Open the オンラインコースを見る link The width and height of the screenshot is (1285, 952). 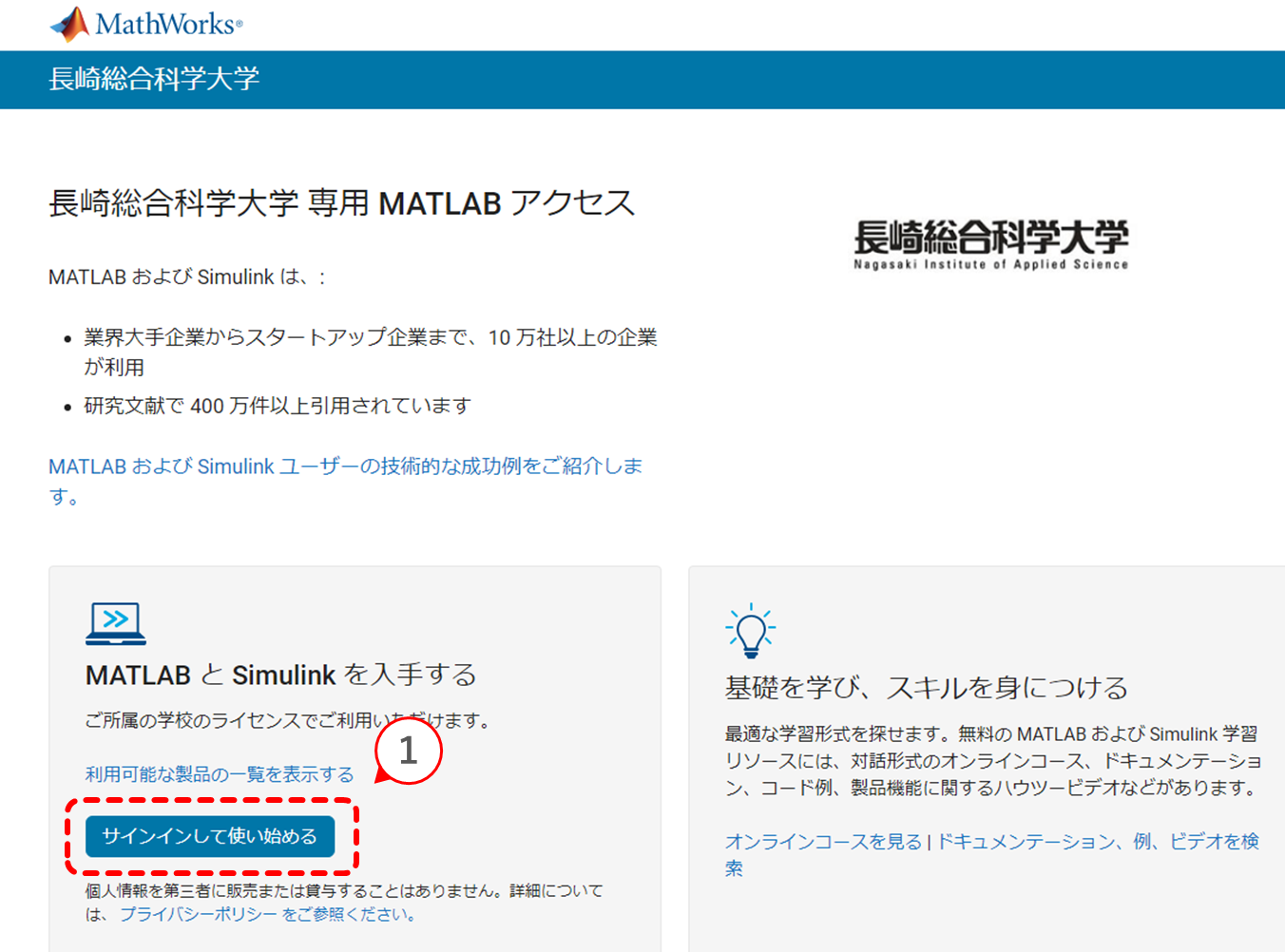pos(823,841)
